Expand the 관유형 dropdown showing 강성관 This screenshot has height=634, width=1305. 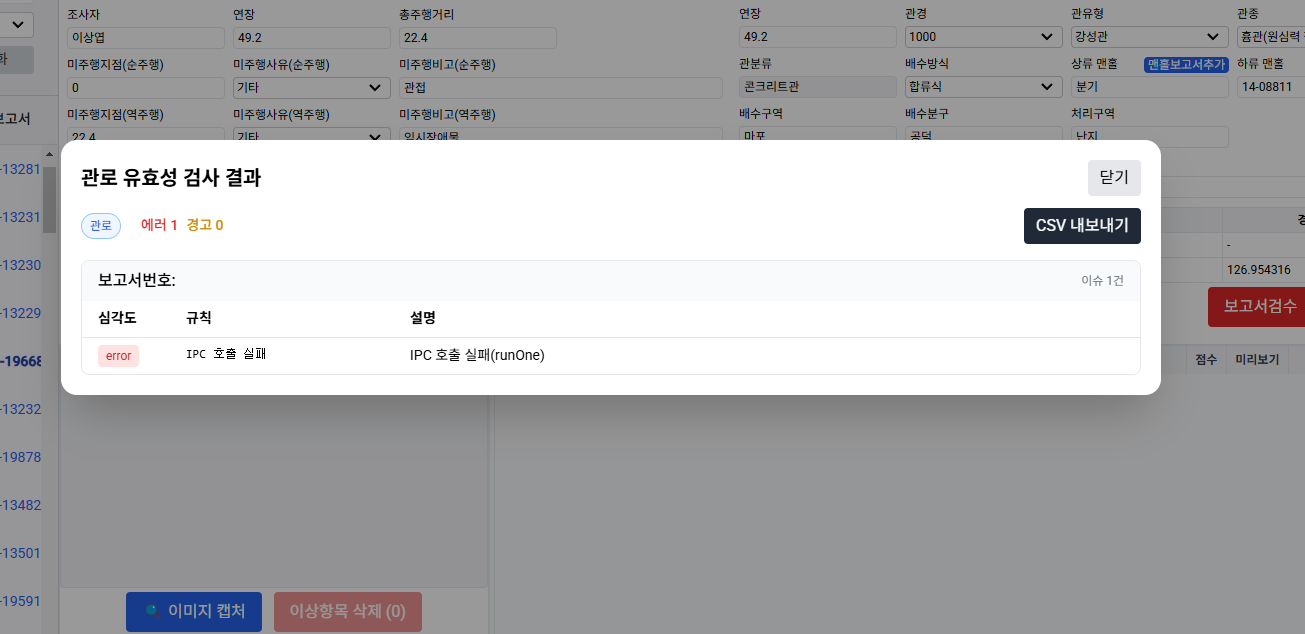[x=1148, y=37]
